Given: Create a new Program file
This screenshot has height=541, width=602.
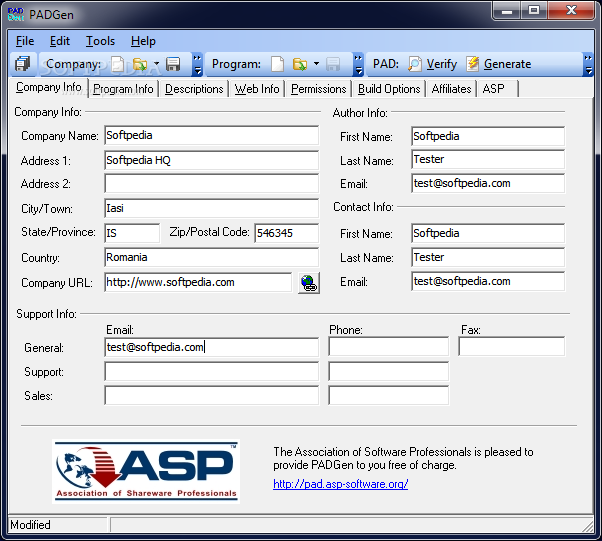Looking at the screenshot, I should (278, 64).
